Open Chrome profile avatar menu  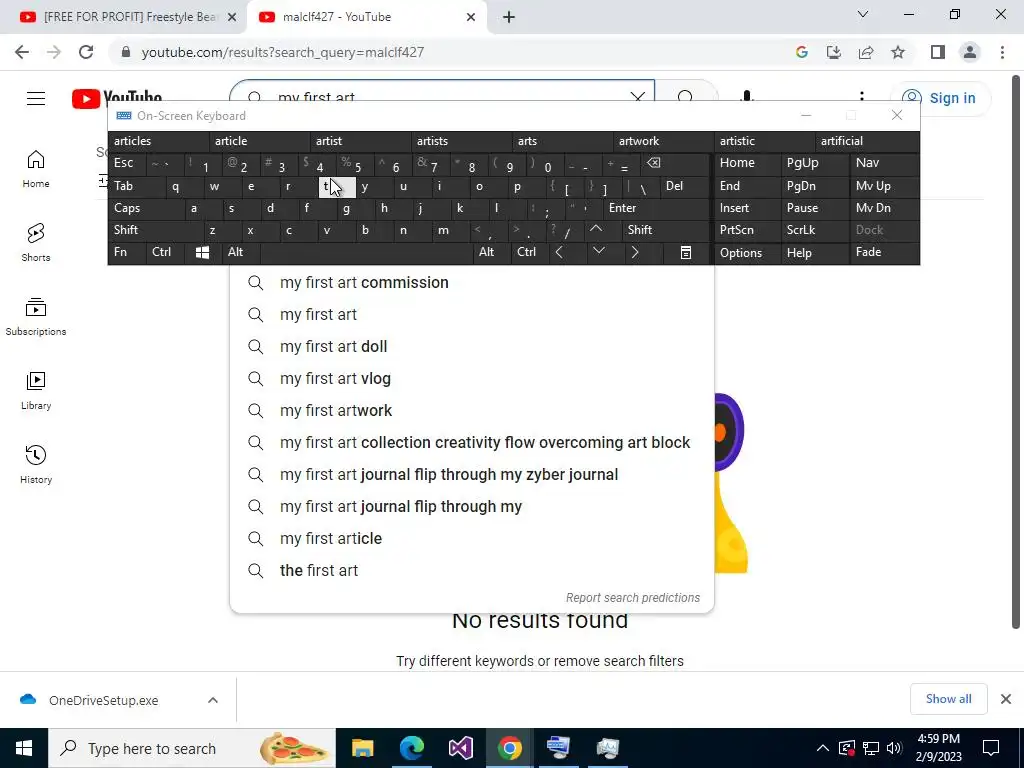pos(970,52)
